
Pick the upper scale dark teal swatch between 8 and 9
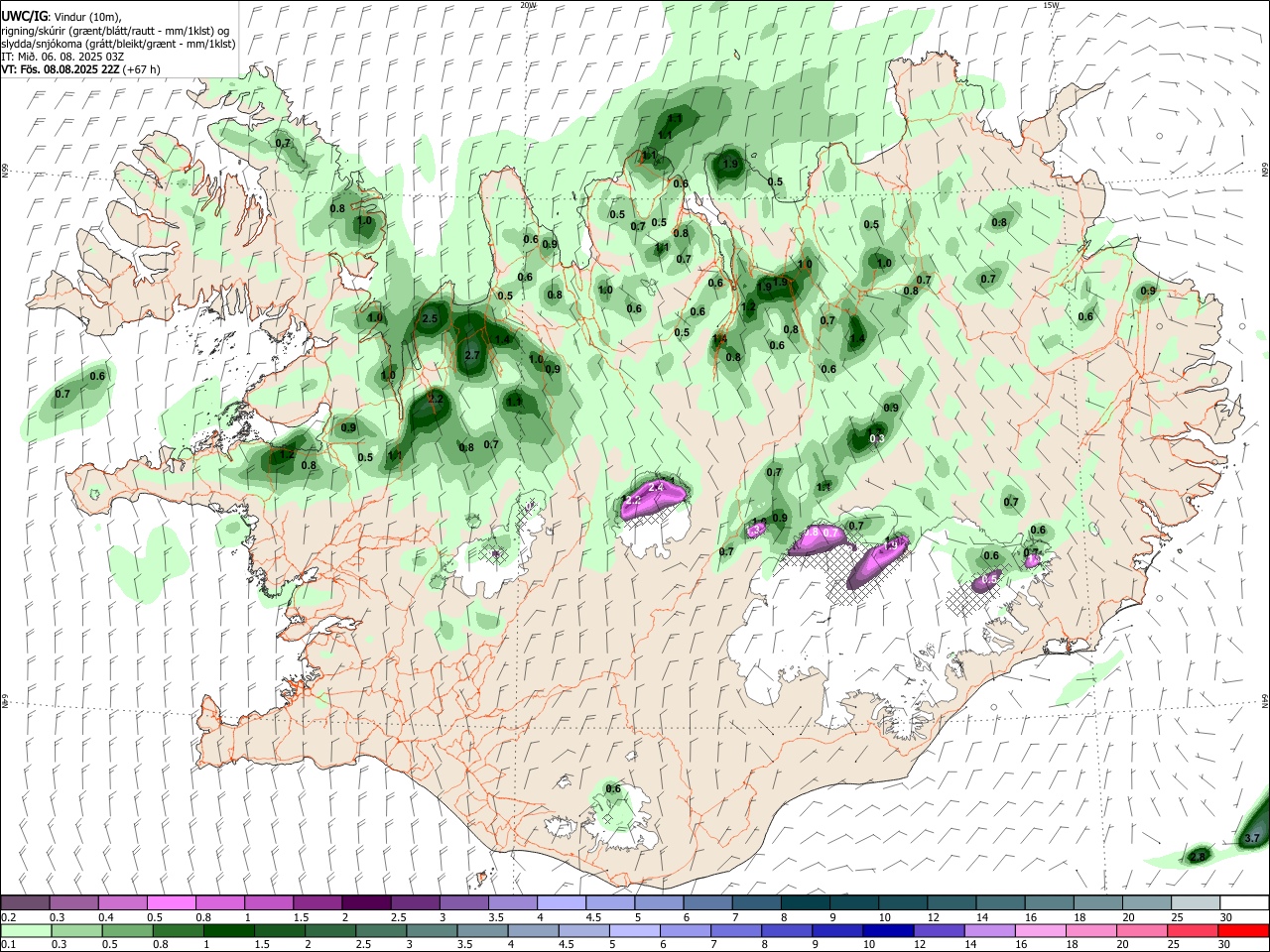click(x=804, y=902)
